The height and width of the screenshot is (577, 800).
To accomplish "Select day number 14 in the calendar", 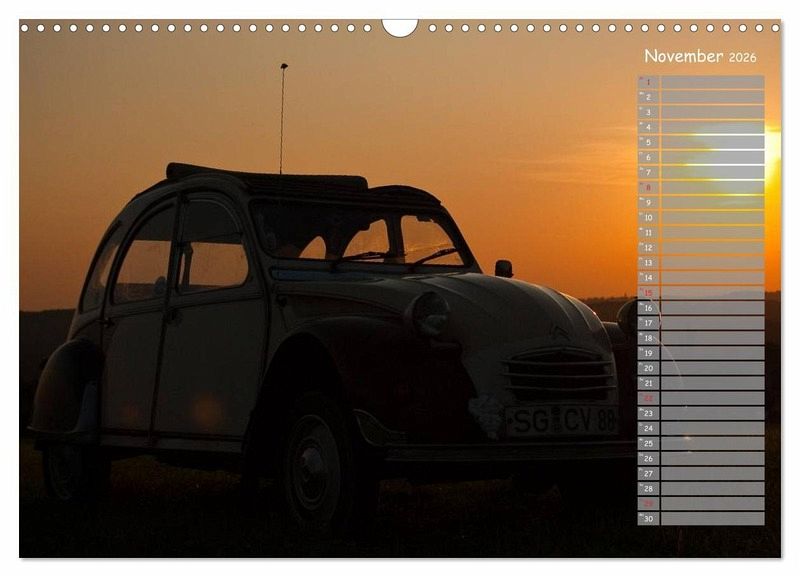I will click(x=648, y=278).
